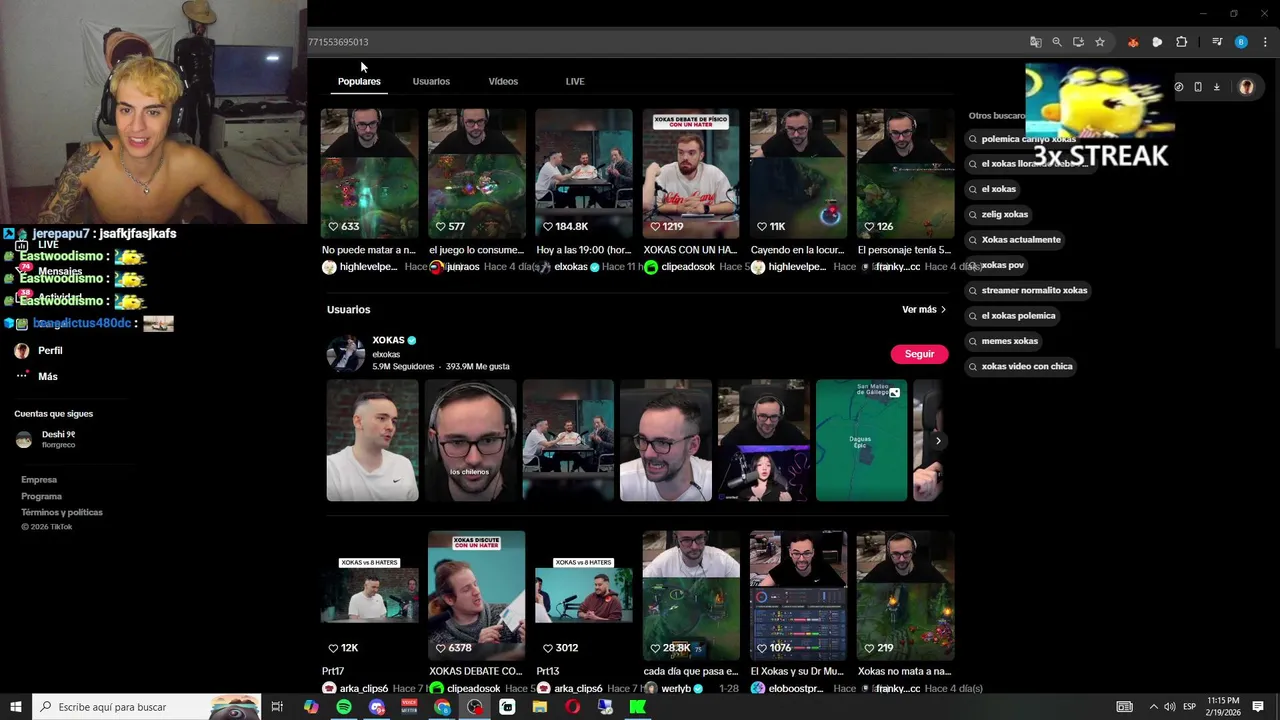This screenshot has width=1280, height=720.
Task: Switch to the Populares tab
Action: (359, 81)
